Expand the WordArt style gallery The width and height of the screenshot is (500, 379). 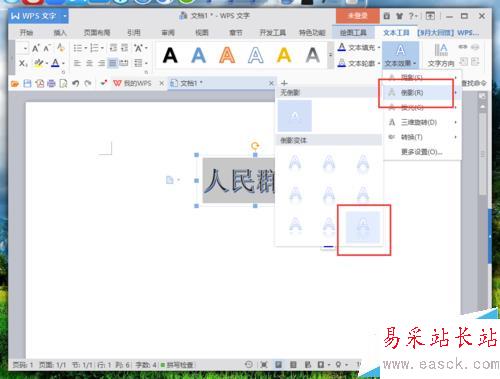(x=330, y=55)
